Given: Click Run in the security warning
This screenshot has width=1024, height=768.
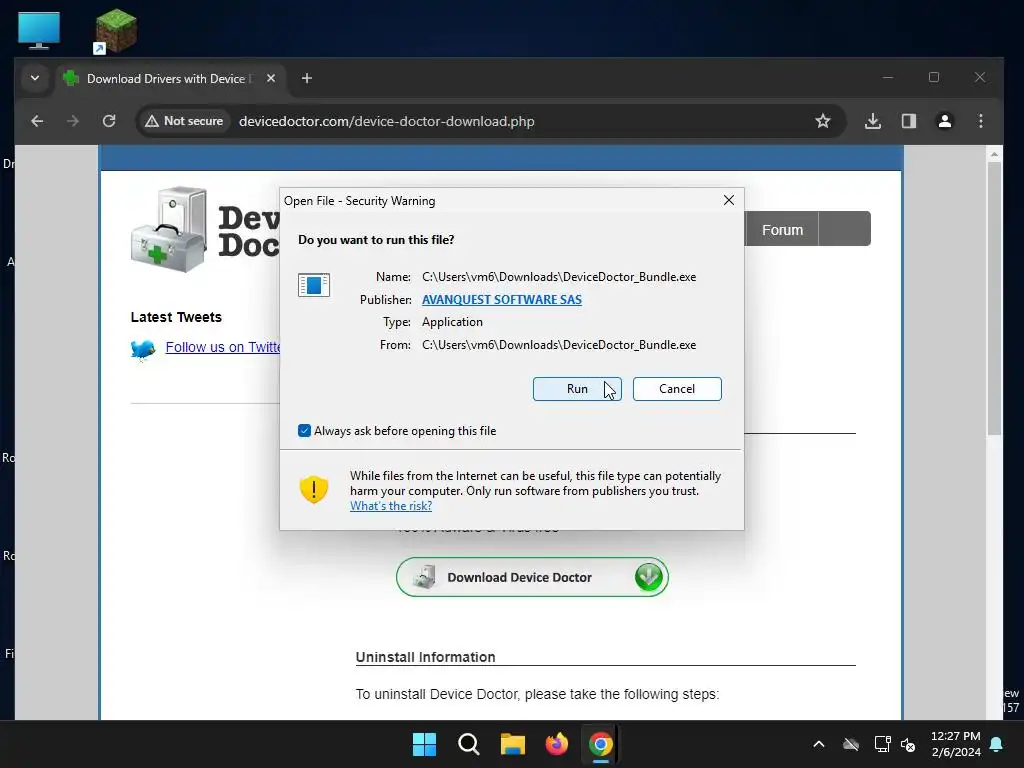Looking at the screenshot, I should [577, 389].
